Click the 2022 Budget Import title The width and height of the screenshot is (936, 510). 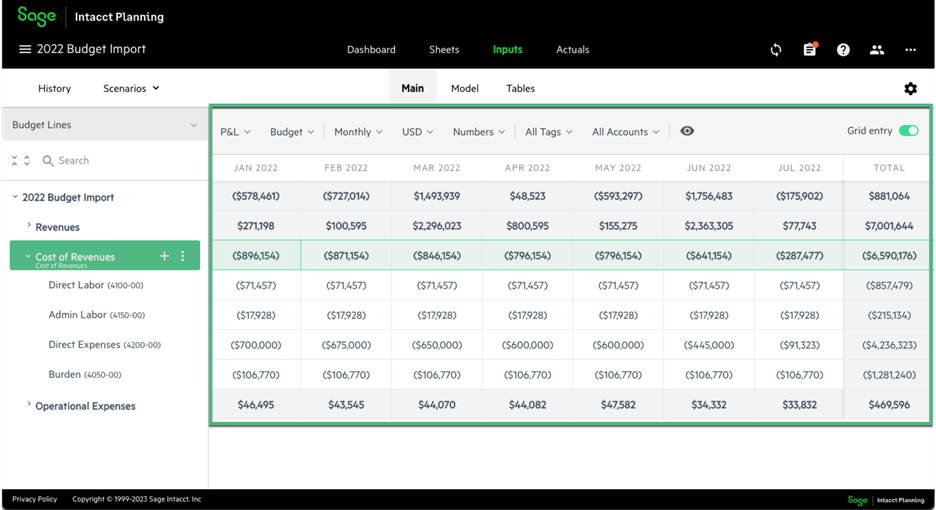[91, 49]
